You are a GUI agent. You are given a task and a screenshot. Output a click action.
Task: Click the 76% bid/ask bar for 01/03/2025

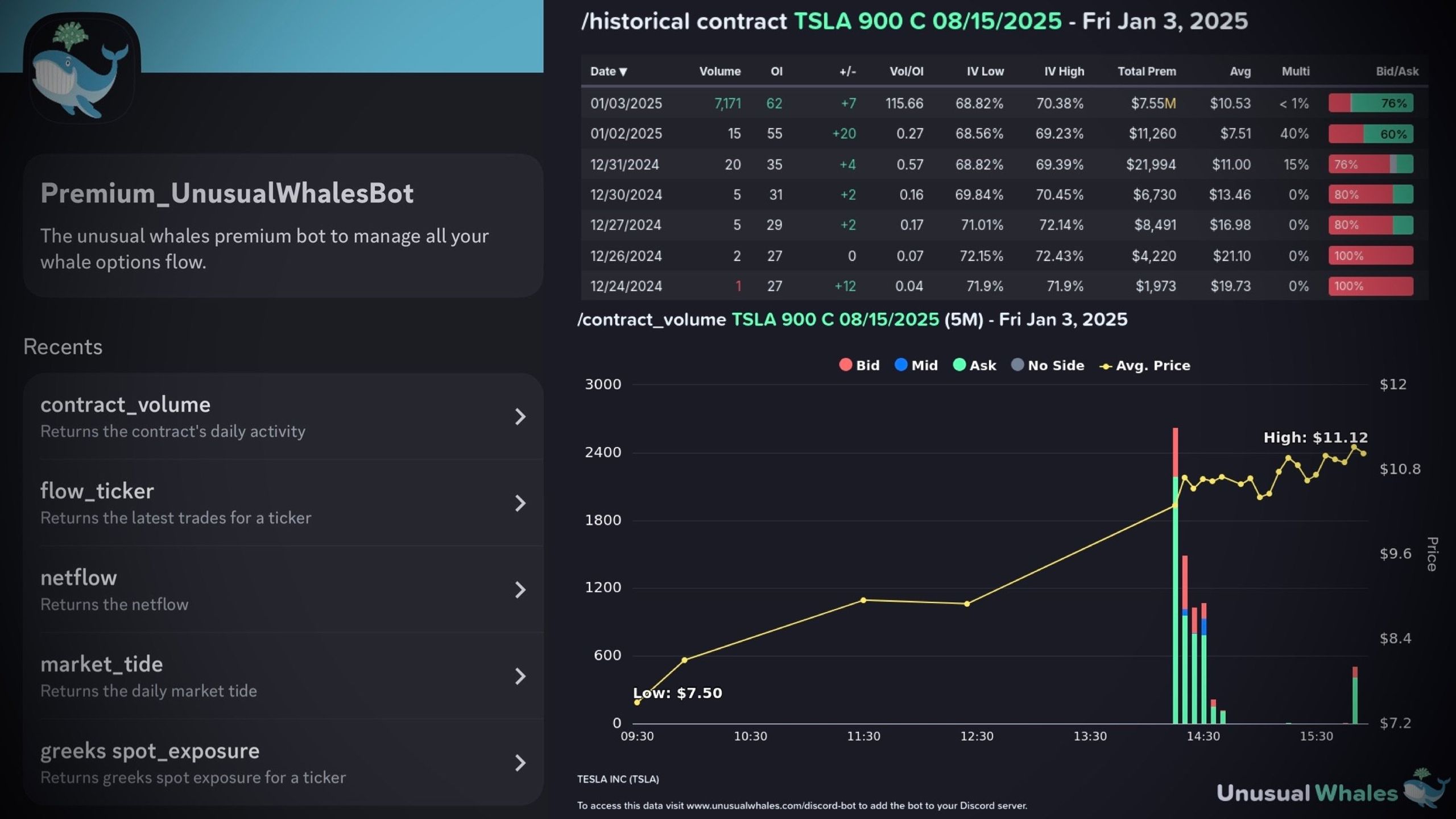click(1371, 103)
